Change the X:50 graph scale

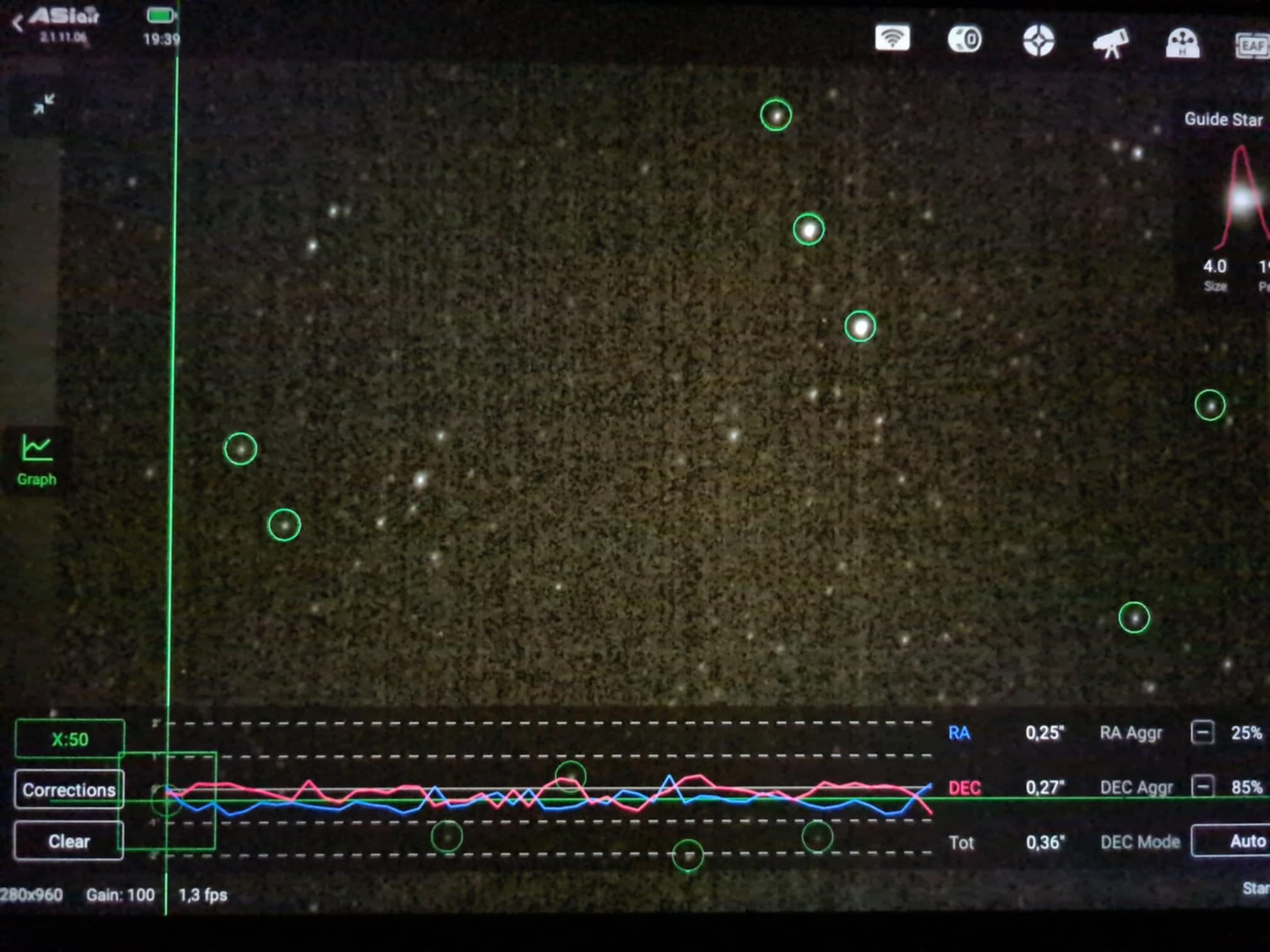pos(69,739)
